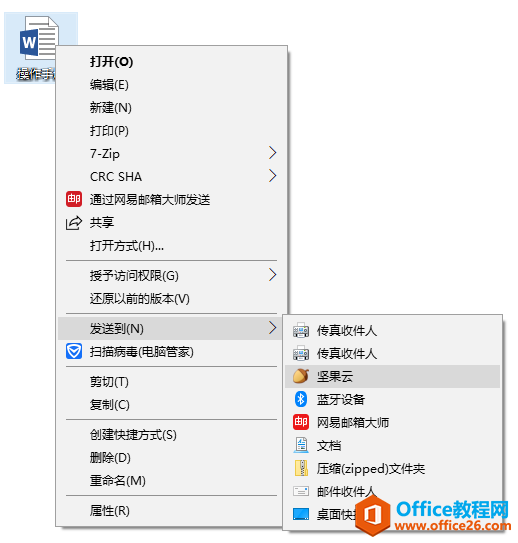The width and height of the screenshot is (518, 543).
Task: Click the first fax recipient printer icon
Action: pos(301,330)
